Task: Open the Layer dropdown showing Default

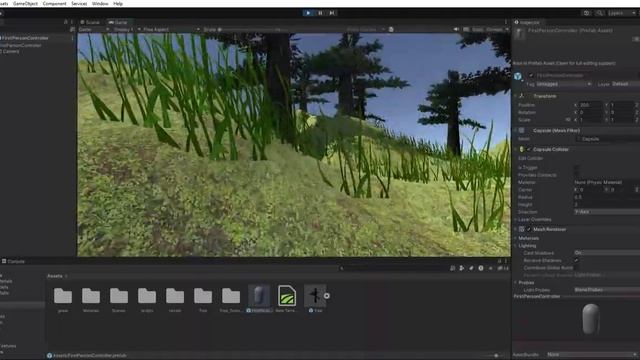Action: click(x=625, y=84)
